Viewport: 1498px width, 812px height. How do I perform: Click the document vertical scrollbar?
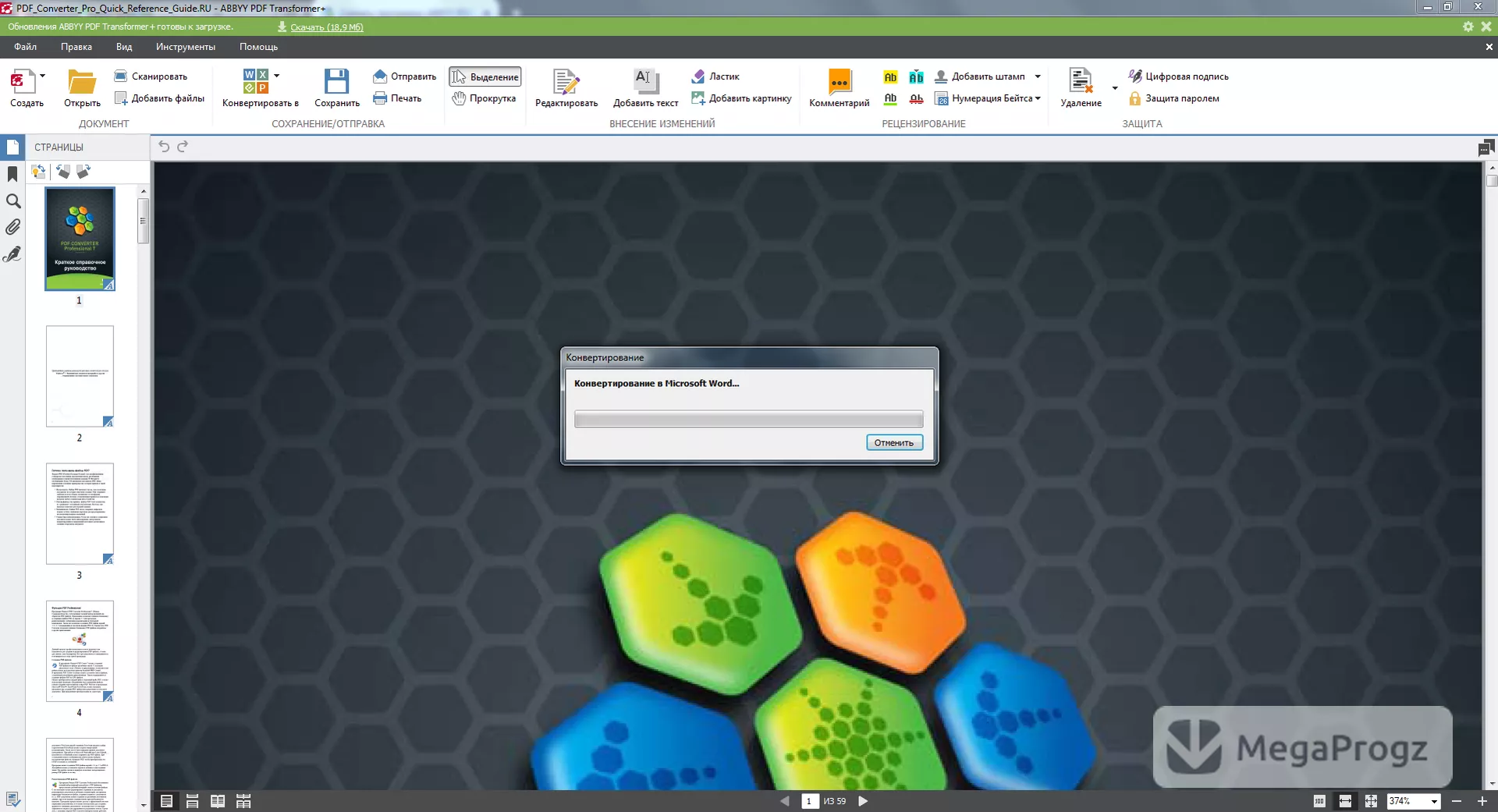click(1492, 476)
